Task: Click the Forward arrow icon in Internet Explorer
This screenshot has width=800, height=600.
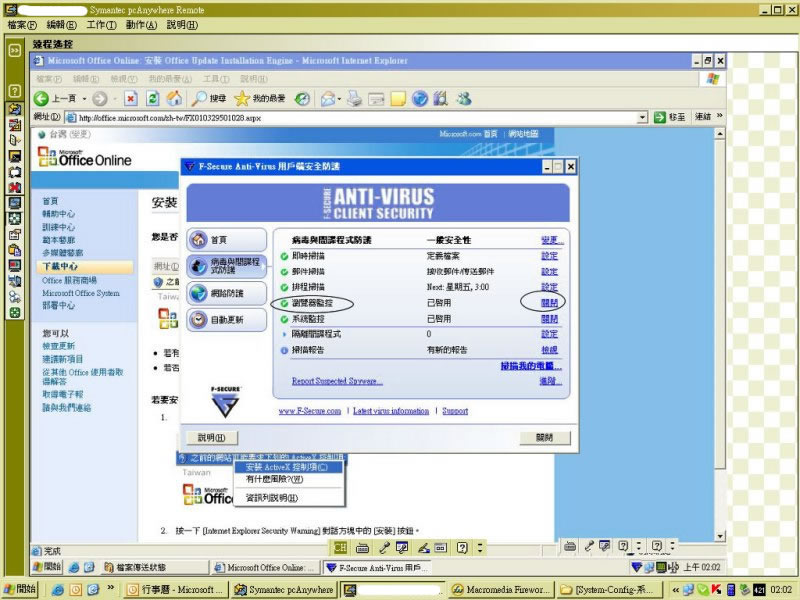Action: 99,98
